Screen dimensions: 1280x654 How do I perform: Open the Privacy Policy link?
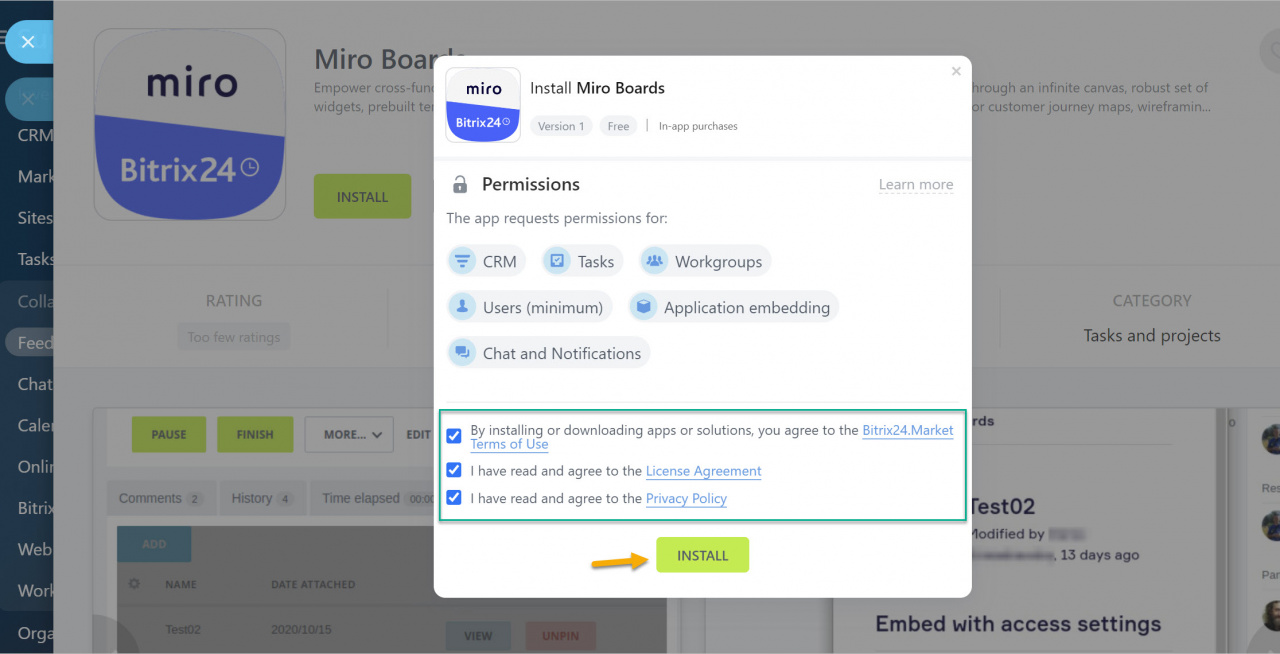[x=686, y=498]
